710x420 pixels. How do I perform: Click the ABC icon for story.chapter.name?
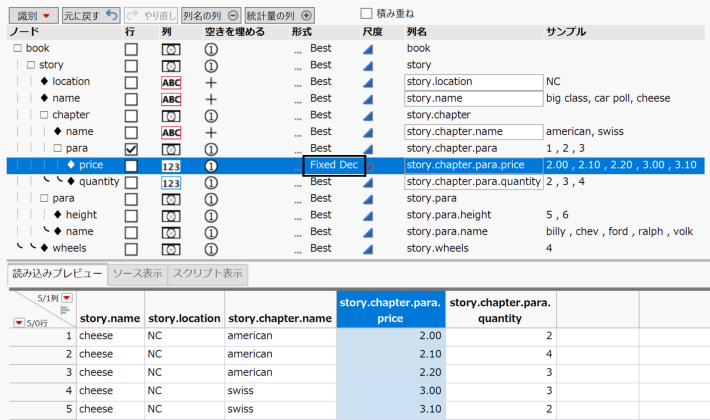(171, 132)
